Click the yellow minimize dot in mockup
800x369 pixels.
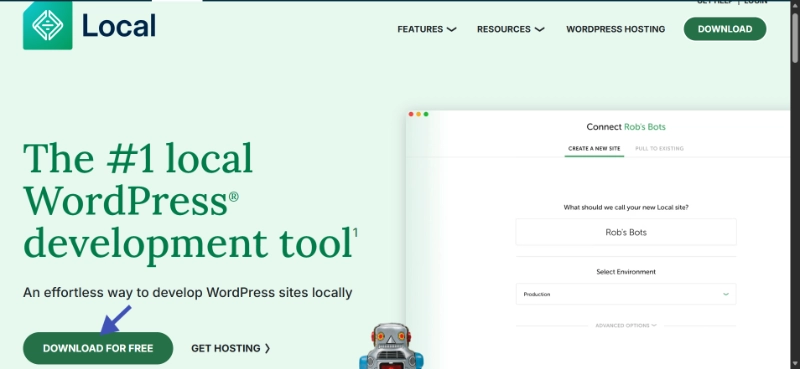418,114
